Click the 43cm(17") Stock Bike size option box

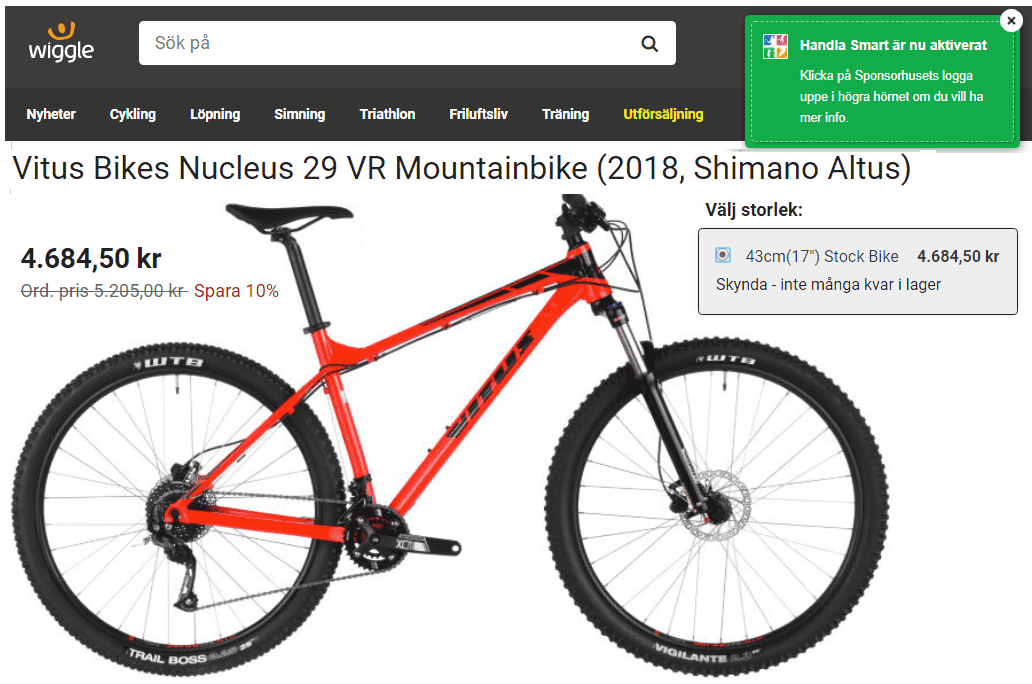tap(858, 271)
